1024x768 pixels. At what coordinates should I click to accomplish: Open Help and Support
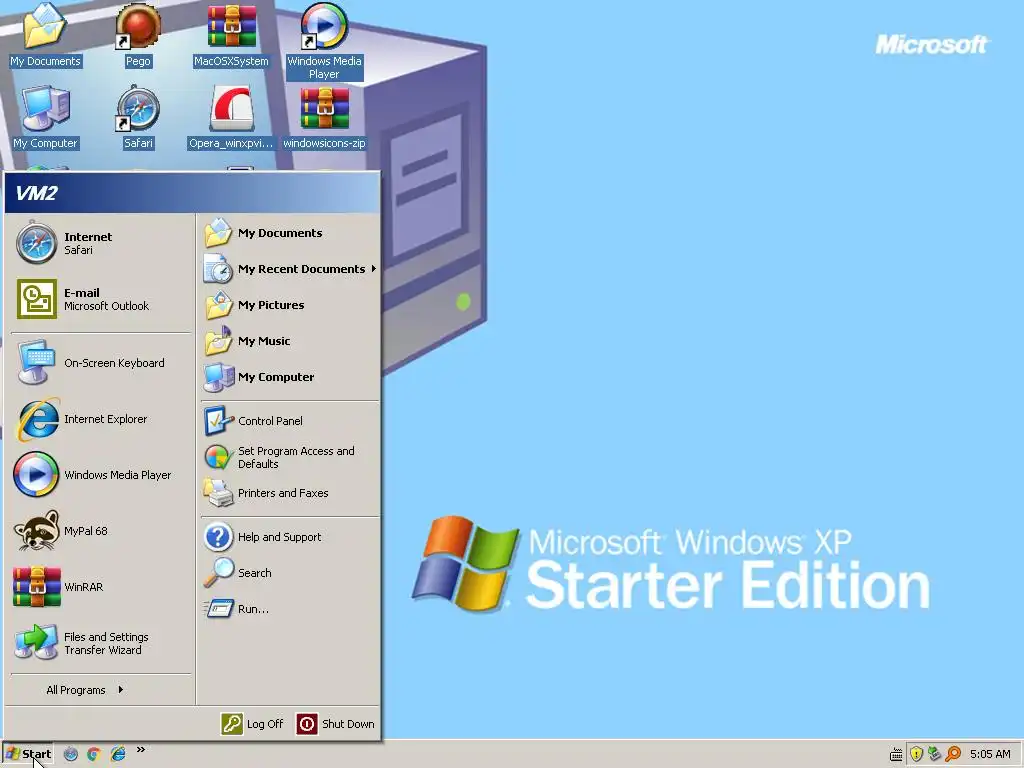289,537
